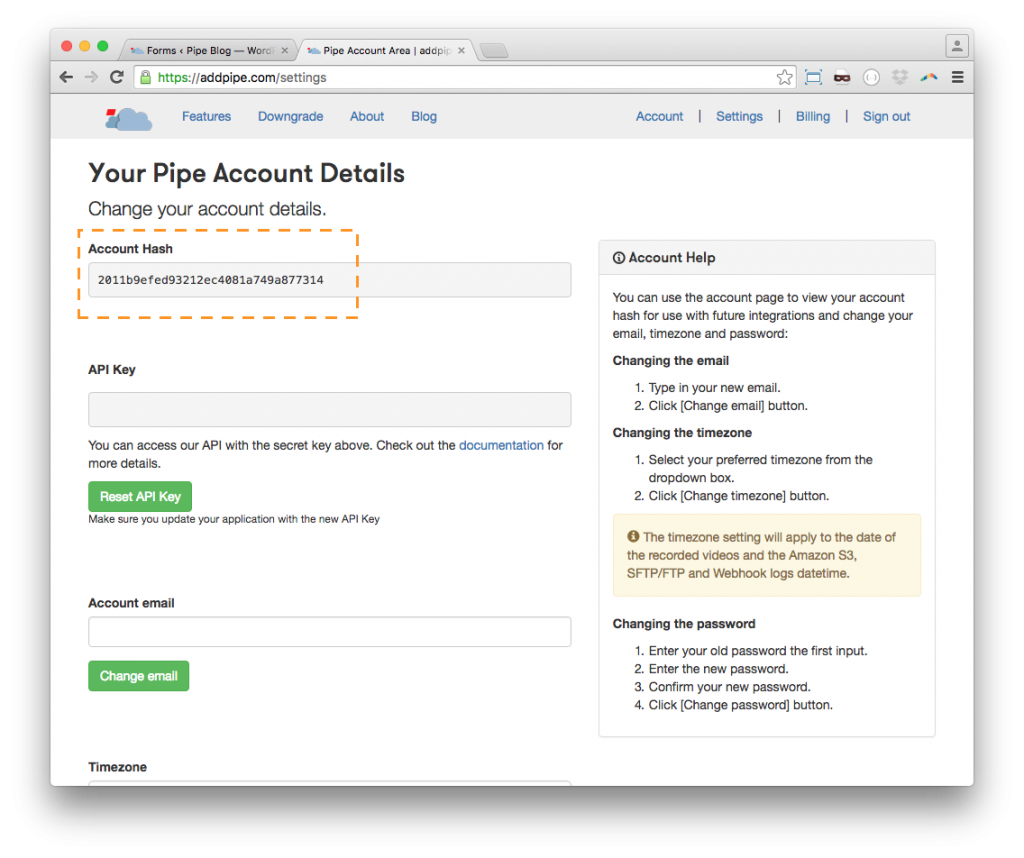Open the Features navigation link

[x=206, y=117]
